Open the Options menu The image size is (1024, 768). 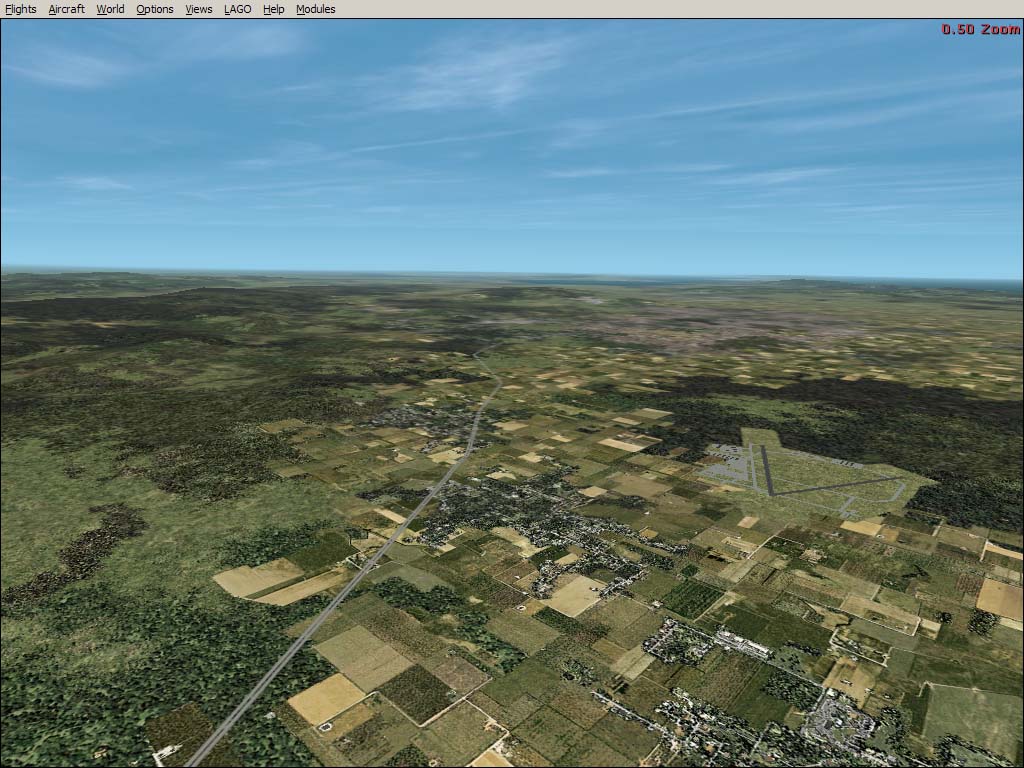[x=155, y=9]
